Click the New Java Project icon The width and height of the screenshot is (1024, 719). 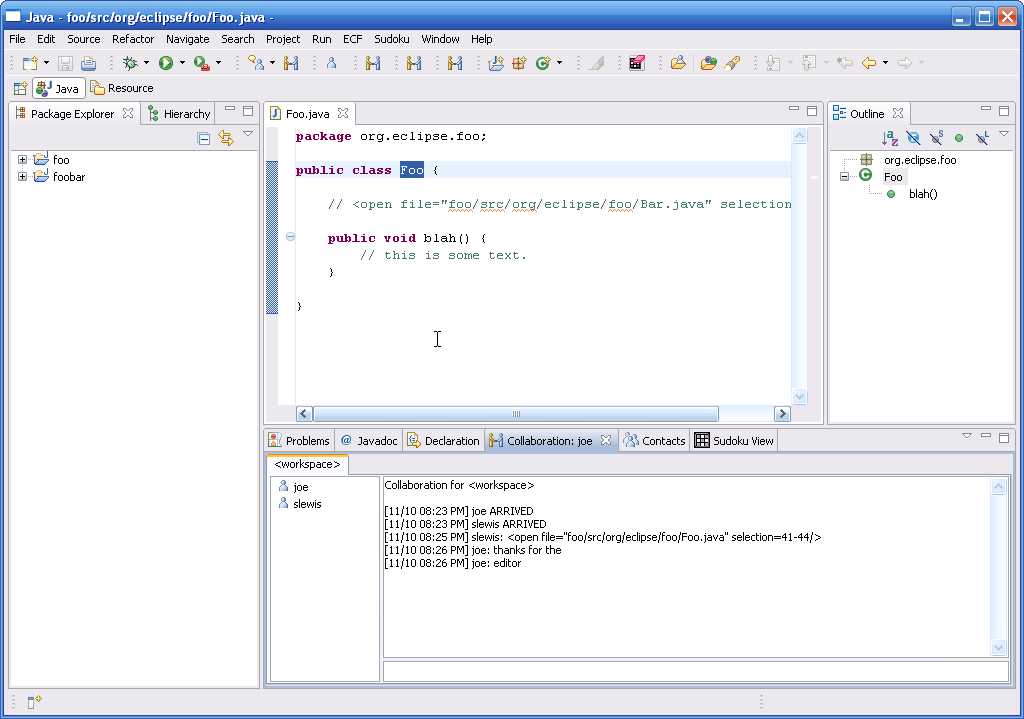click(496, 63)
